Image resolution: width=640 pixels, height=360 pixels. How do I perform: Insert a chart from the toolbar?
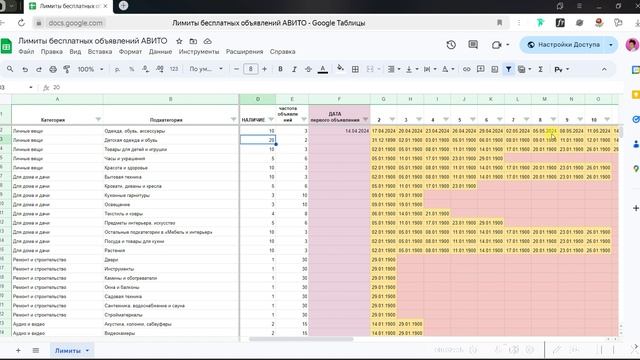click(494, 69)
